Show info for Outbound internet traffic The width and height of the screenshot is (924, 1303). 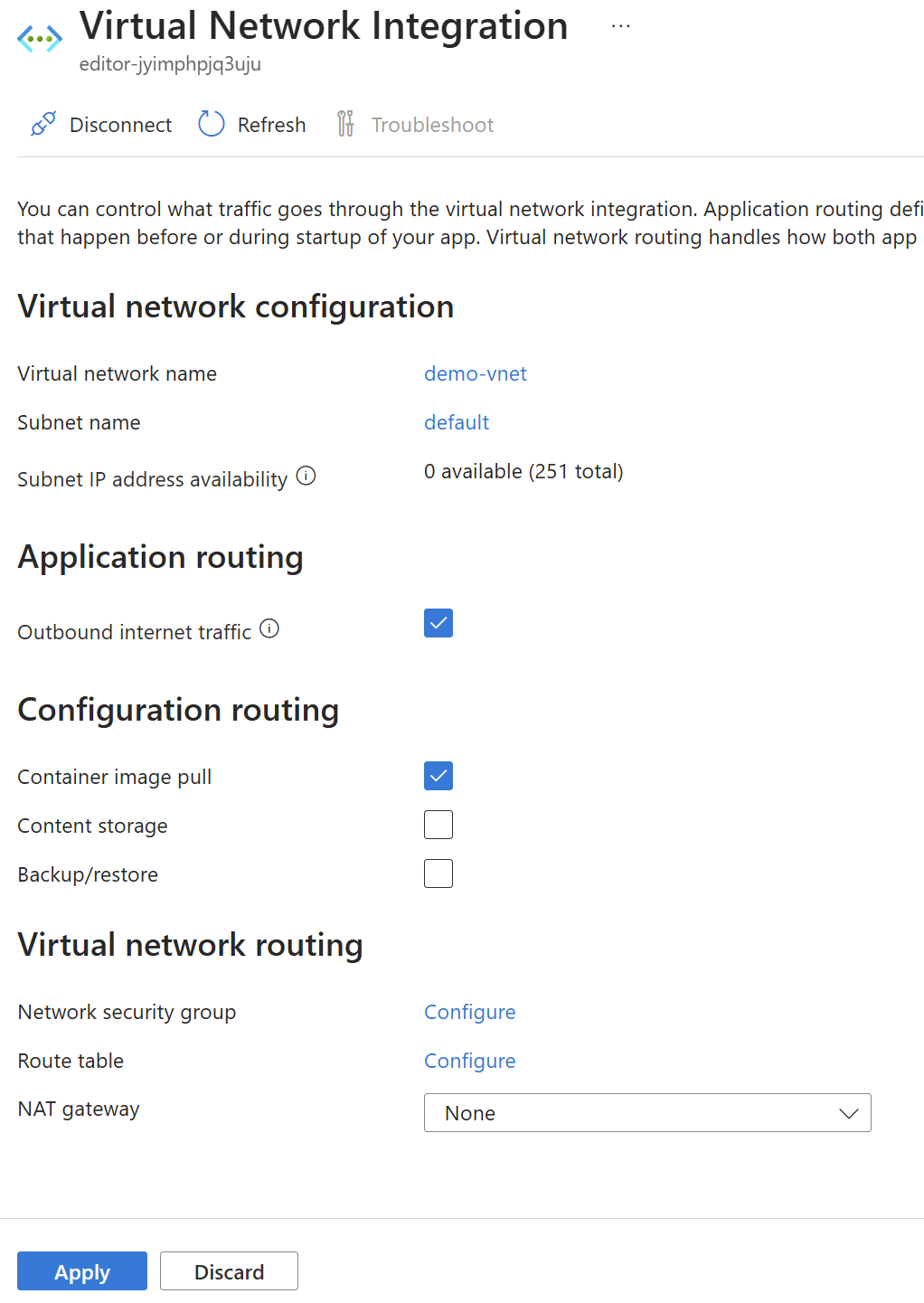tap(269, 628)
